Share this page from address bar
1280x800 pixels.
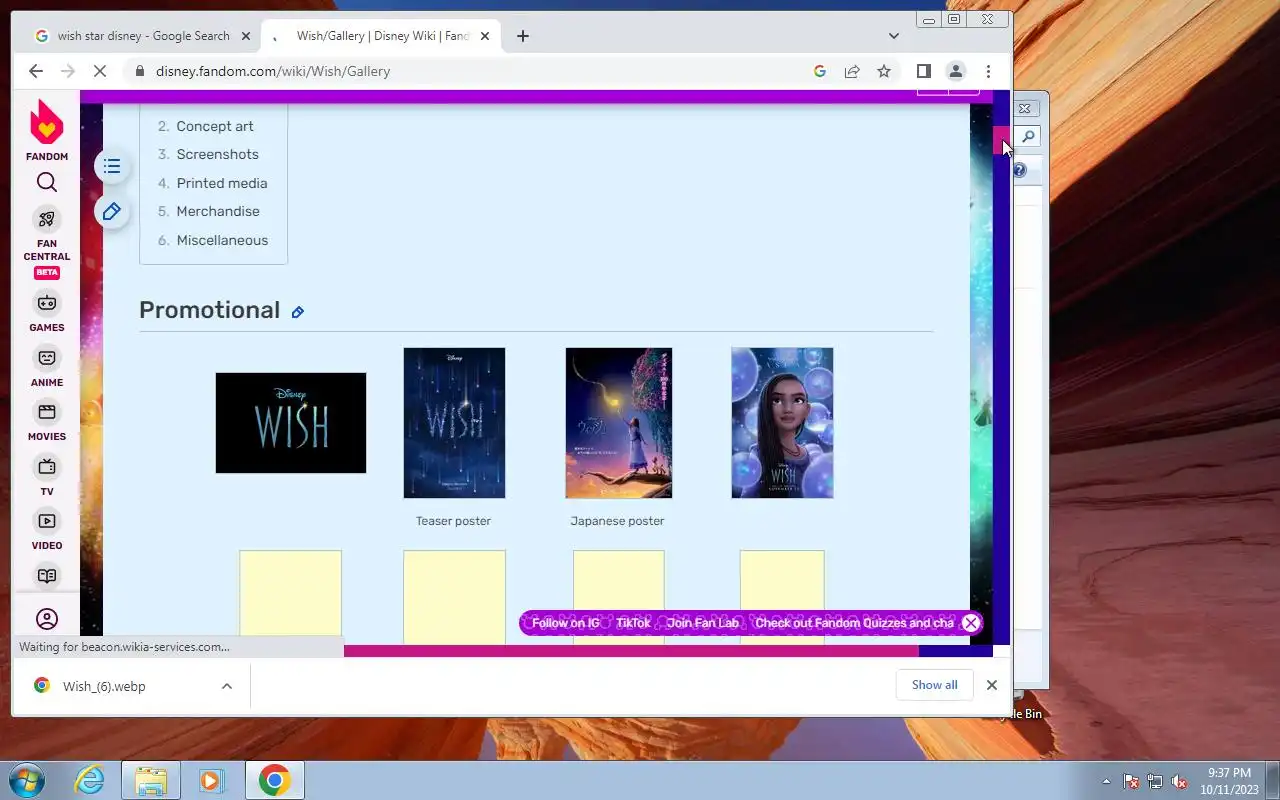852,71
